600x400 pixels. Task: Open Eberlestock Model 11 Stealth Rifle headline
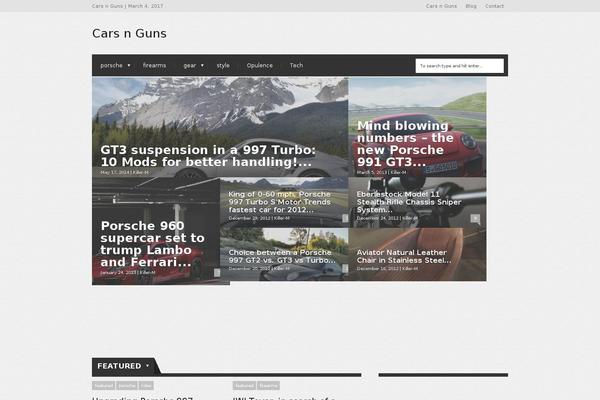(409, 202)
